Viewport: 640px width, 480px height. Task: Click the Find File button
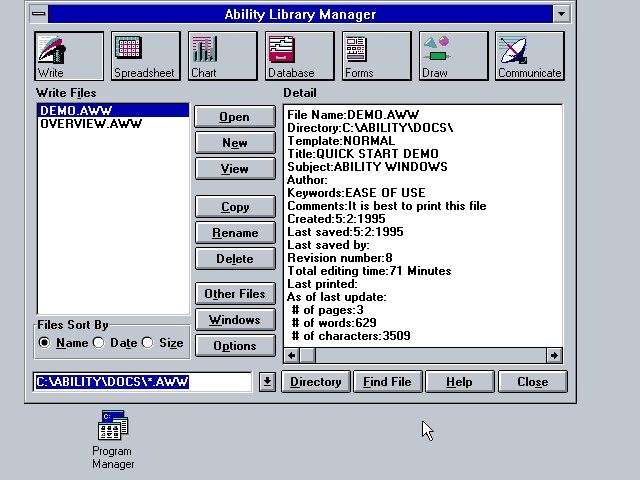pyautogui.click(x=387, y=382)
